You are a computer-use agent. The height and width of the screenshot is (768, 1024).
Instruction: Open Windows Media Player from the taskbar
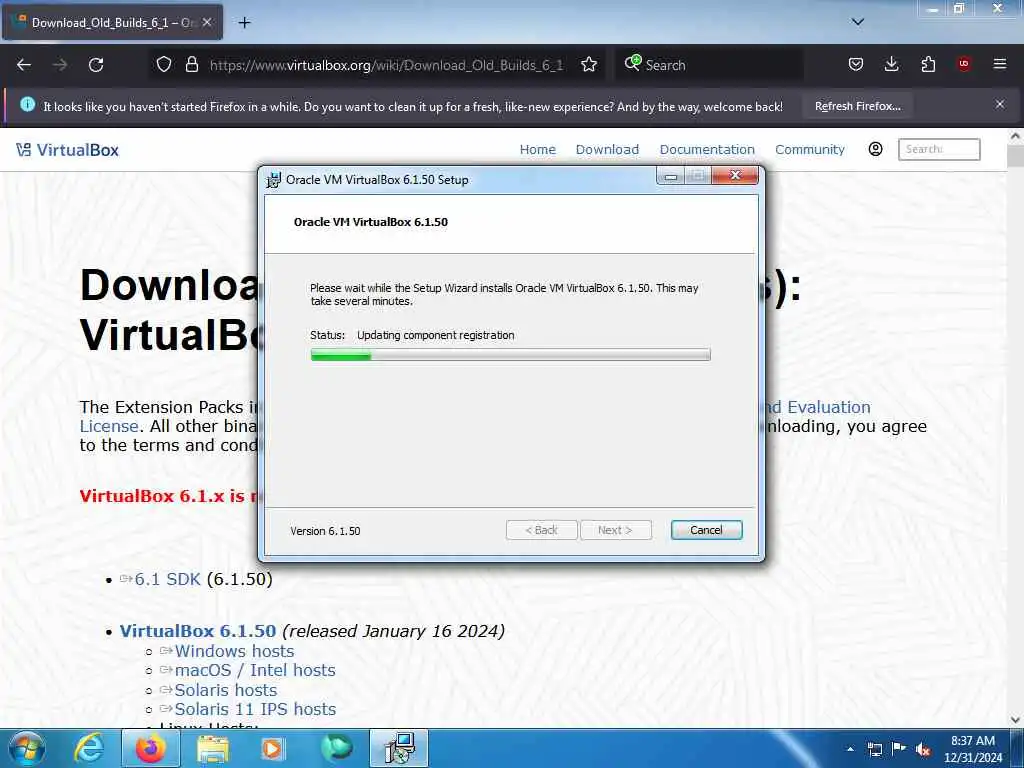click(272, 748)
